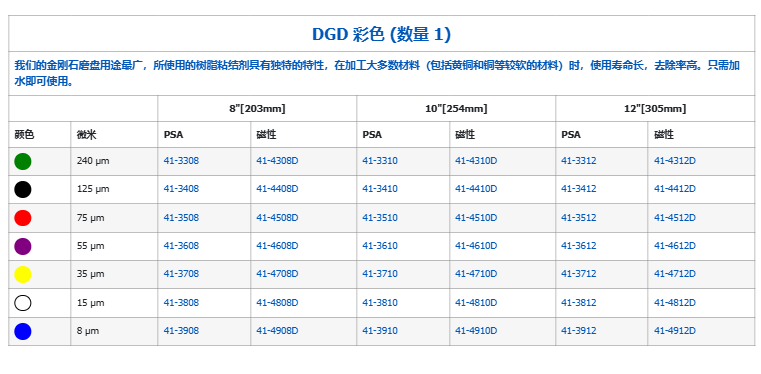Click the 10"[254mm] column header
This screenshot has width=761, height=374.
tap(456, 109)
